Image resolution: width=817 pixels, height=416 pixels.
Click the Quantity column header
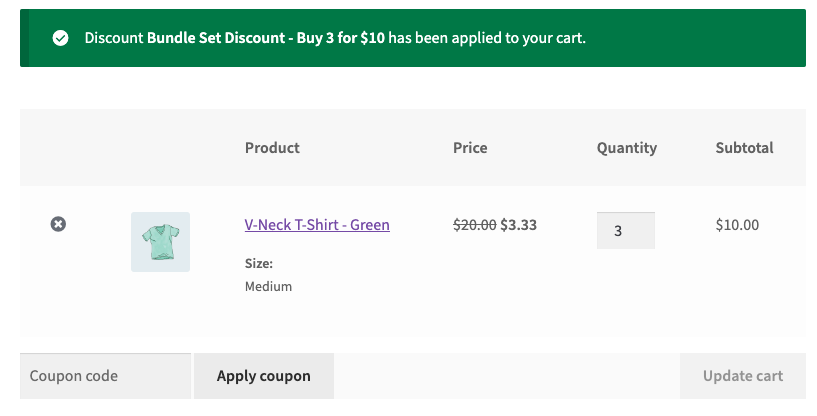[x=627, y=148]
